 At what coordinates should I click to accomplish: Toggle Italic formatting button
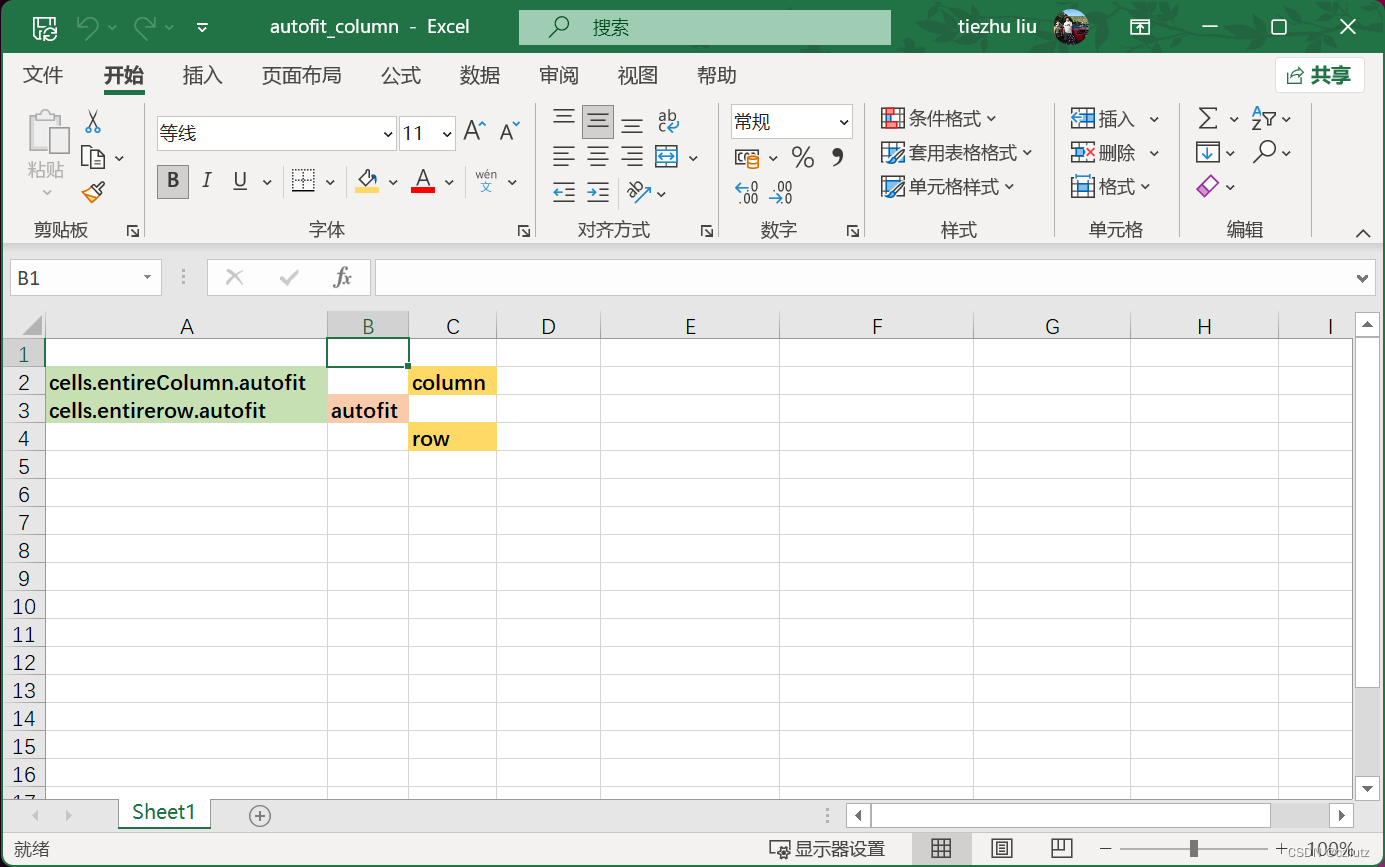coord(207,181)
